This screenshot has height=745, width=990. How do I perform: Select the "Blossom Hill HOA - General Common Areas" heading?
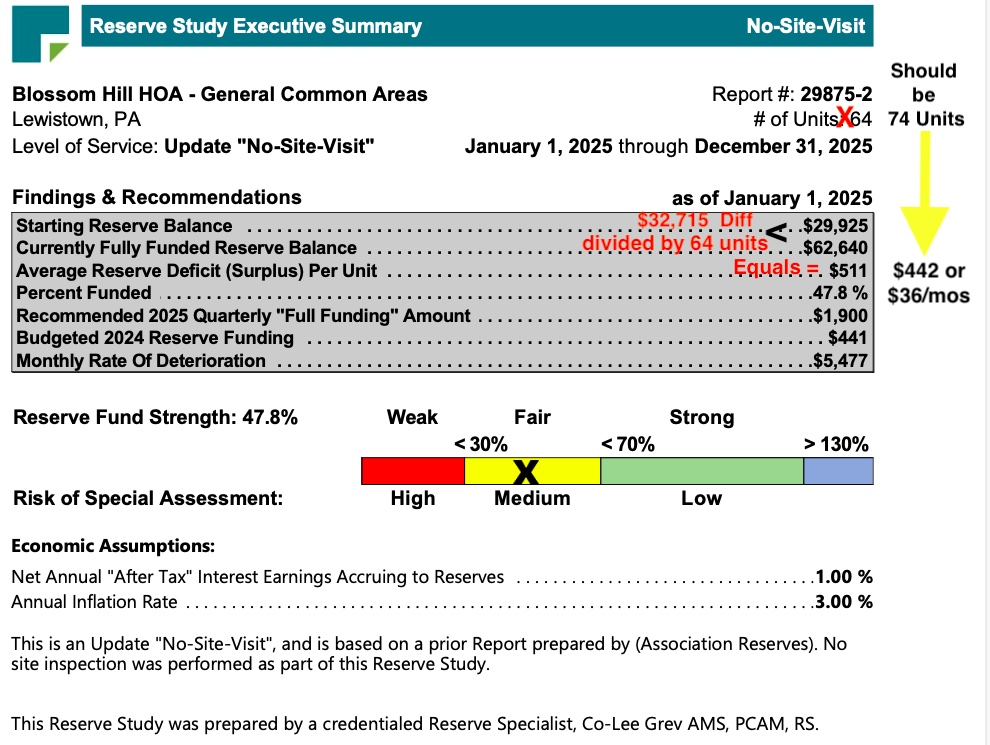pyautogui.click(x=220, y=94)
